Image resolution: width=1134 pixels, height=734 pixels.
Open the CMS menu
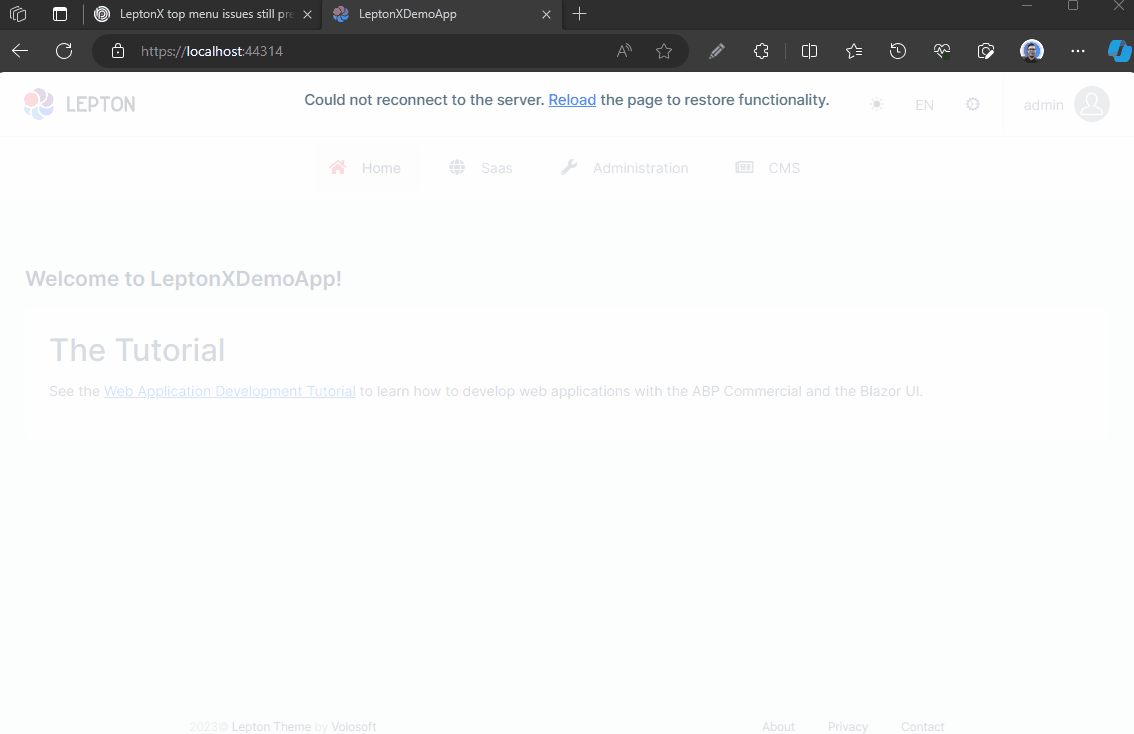click(768, 168)
